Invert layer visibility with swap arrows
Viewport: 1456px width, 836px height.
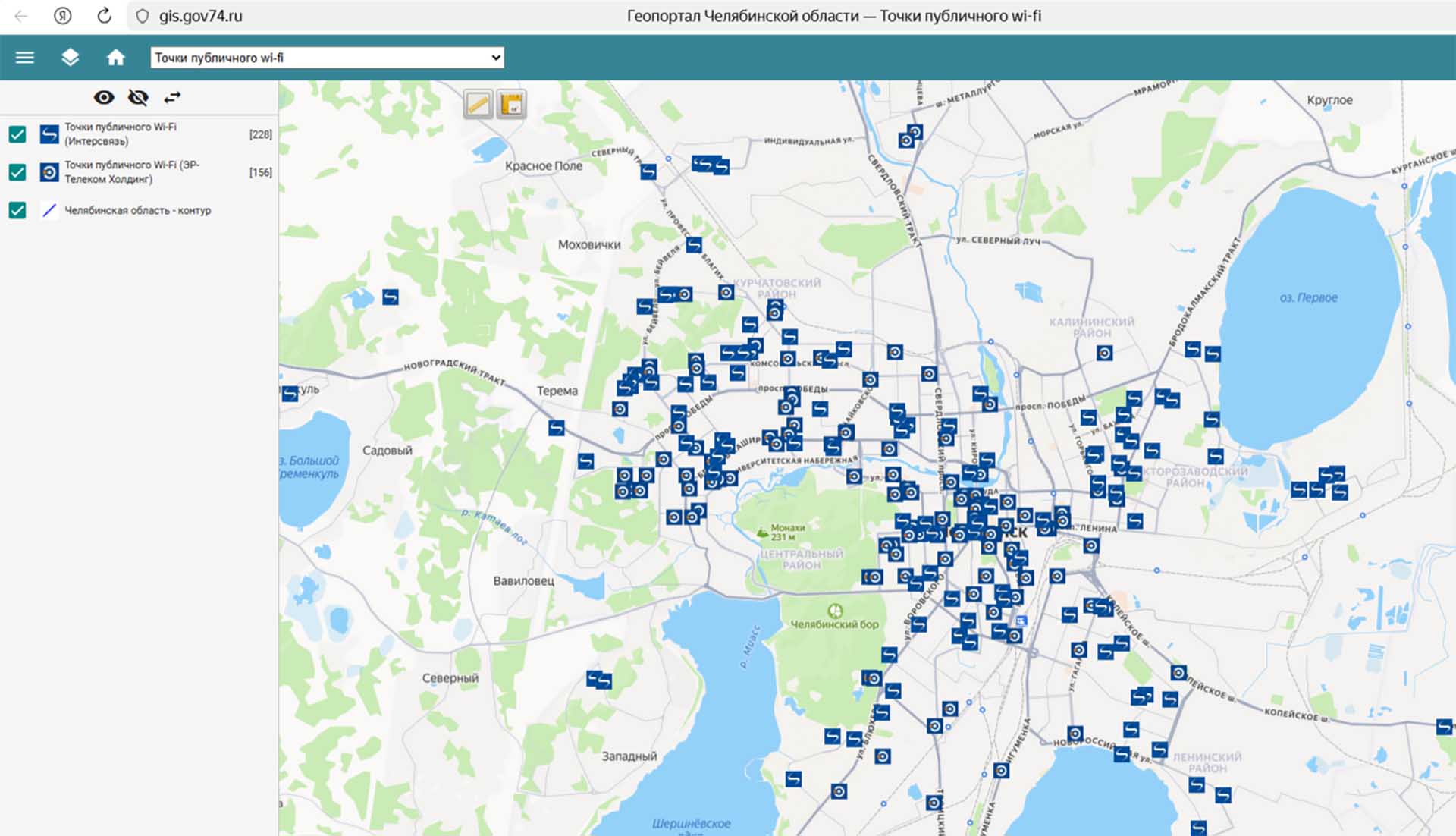tap(173, 97)
